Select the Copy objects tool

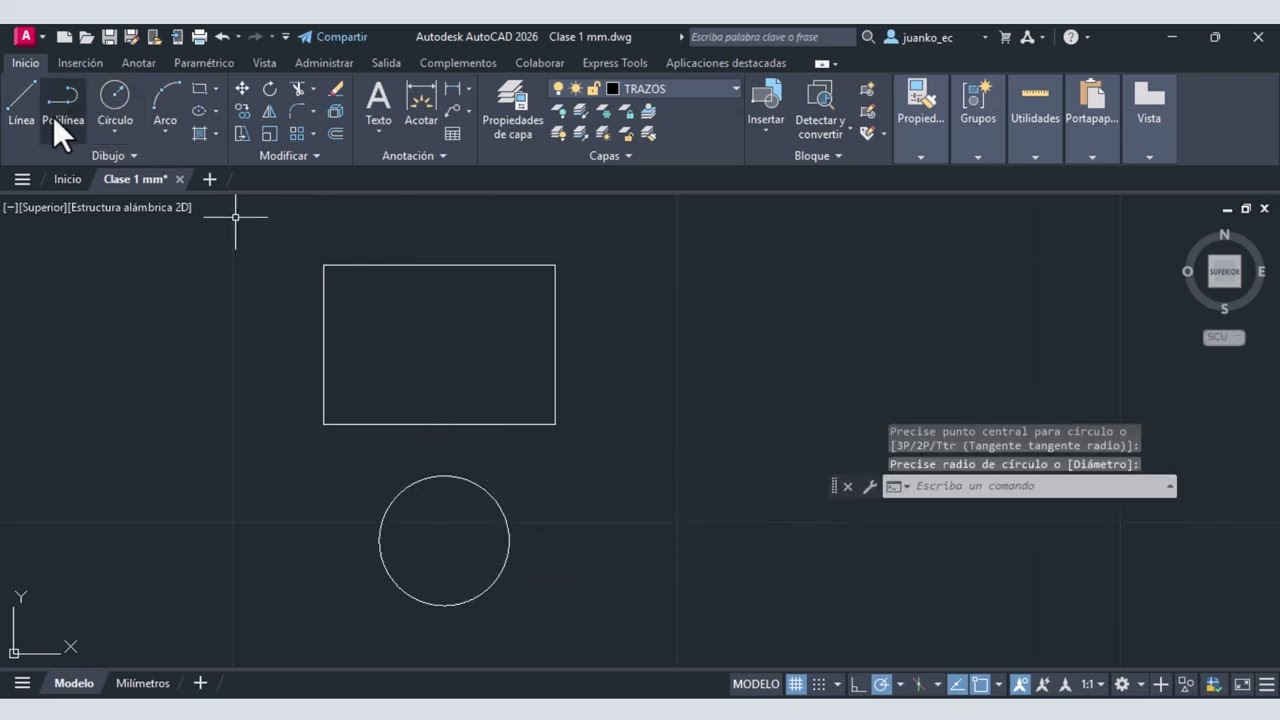tap(242, 111)
